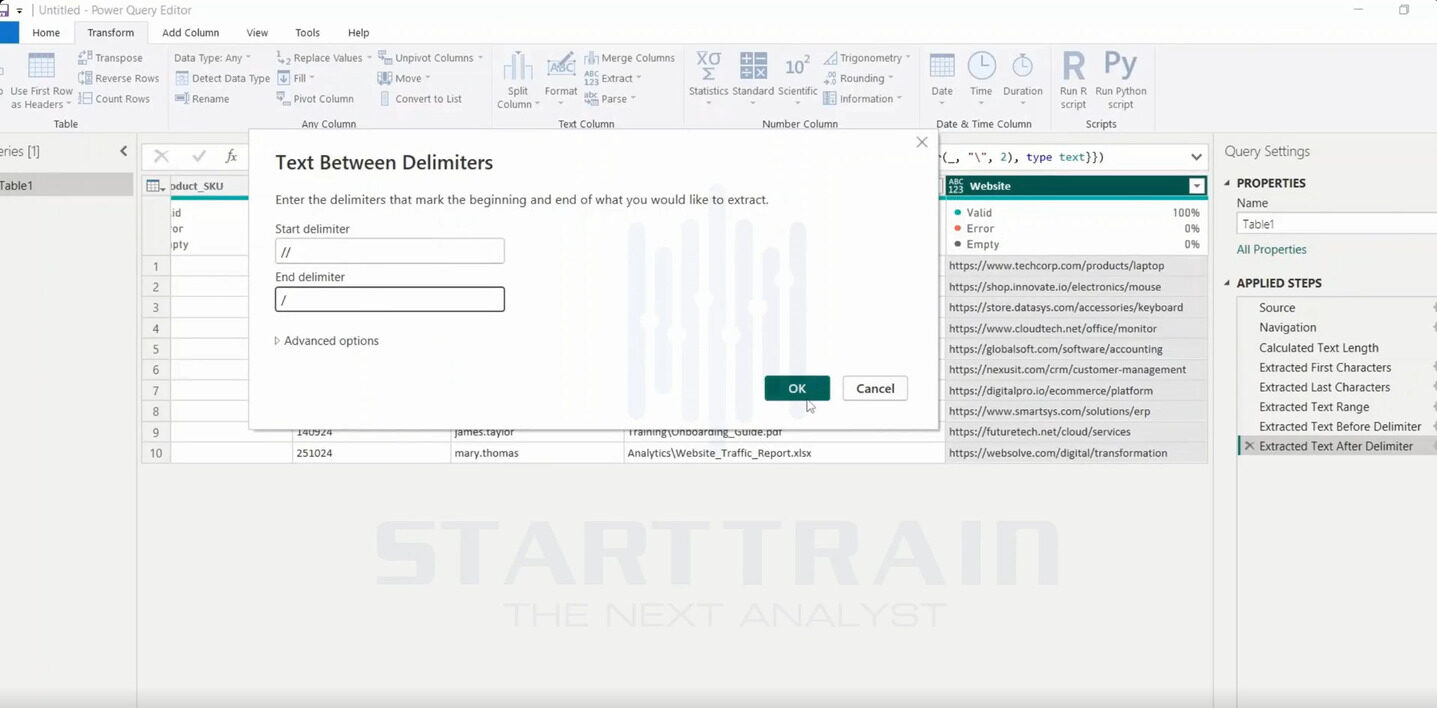
Task: Click OK in Text Between Delimiters
Action: (797, 388)
